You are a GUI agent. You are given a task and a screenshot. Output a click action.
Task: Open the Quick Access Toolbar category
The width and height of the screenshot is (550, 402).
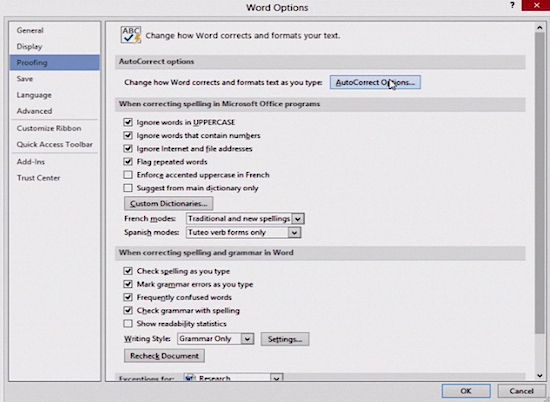point(55,144)
